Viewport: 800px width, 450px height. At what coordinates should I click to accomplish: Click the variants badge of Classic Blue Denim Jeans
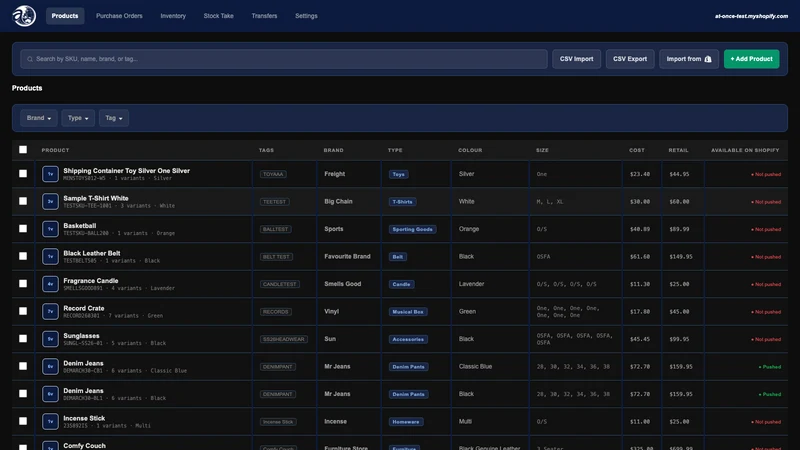click(50, 367)
